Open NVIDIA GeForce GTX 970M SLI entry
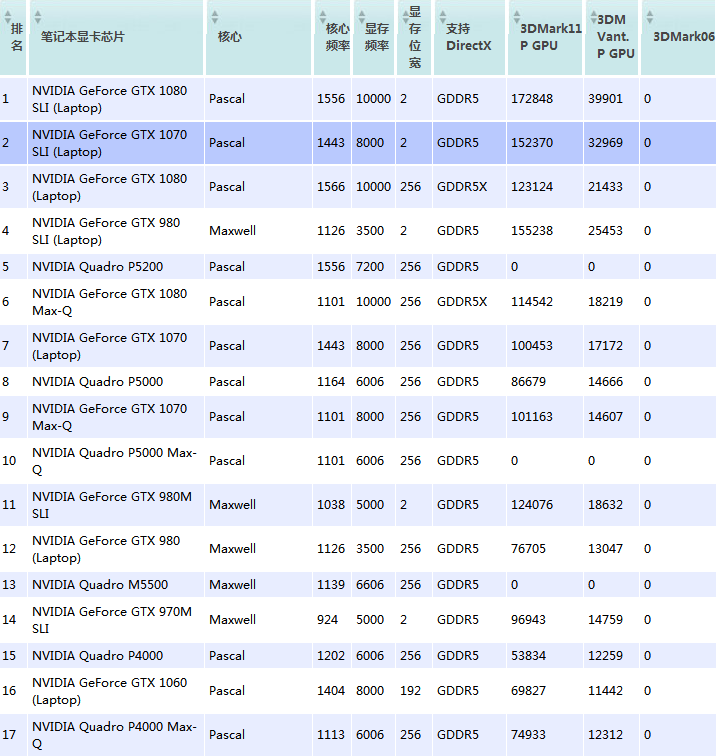 pyautogui.click(x=112, y=620)
